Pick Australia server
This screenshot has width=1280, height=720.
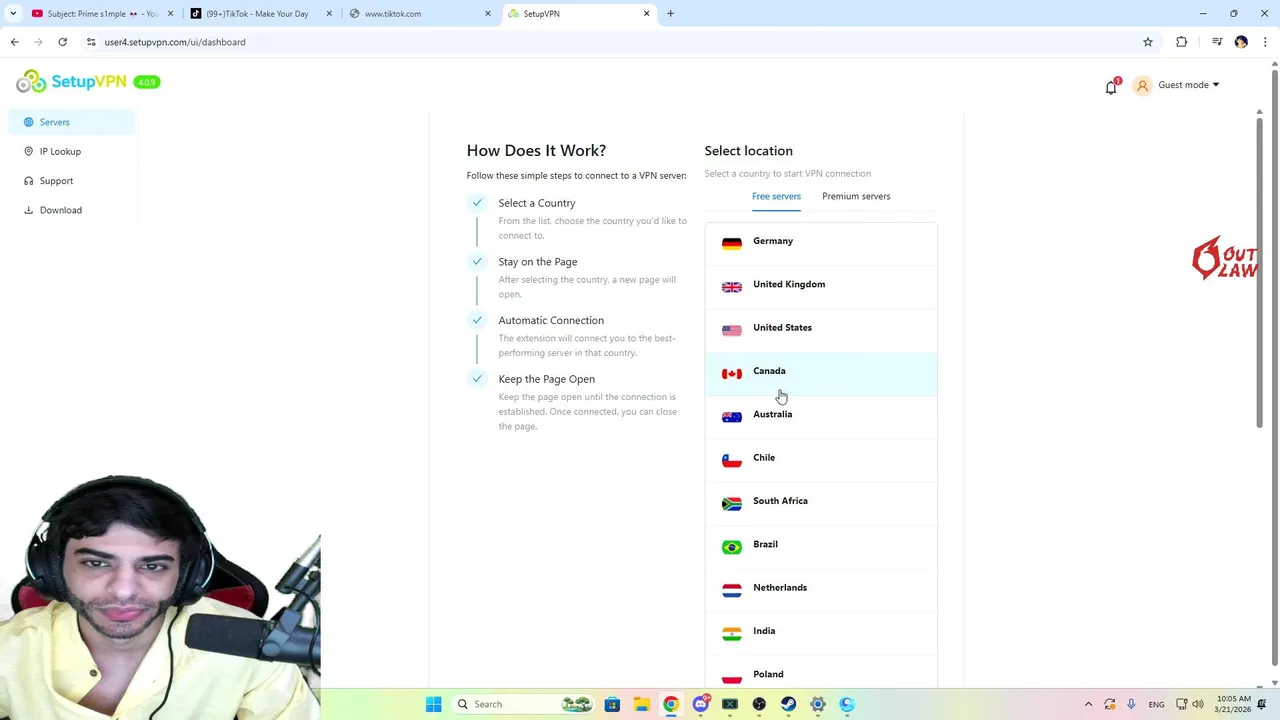point(821,415)
